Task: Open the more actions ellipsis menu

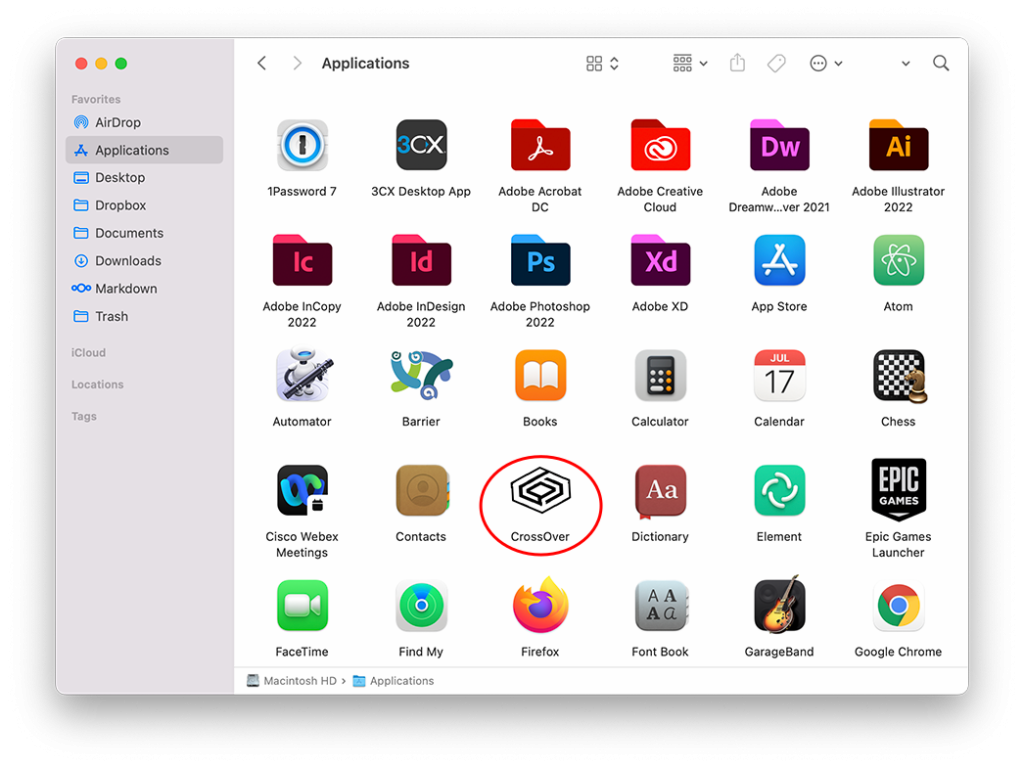Action: tap(825, 63)
